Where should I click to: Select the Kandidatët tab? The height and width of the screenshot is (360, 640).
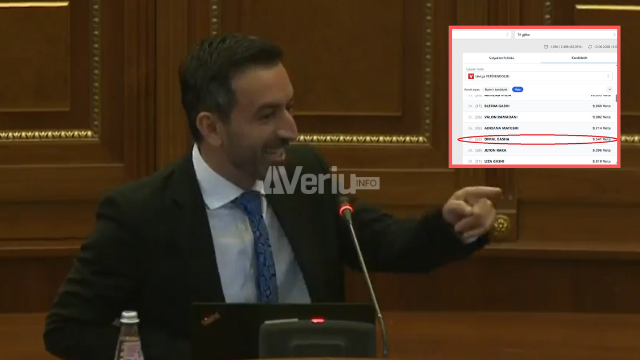tap(579, 58)
